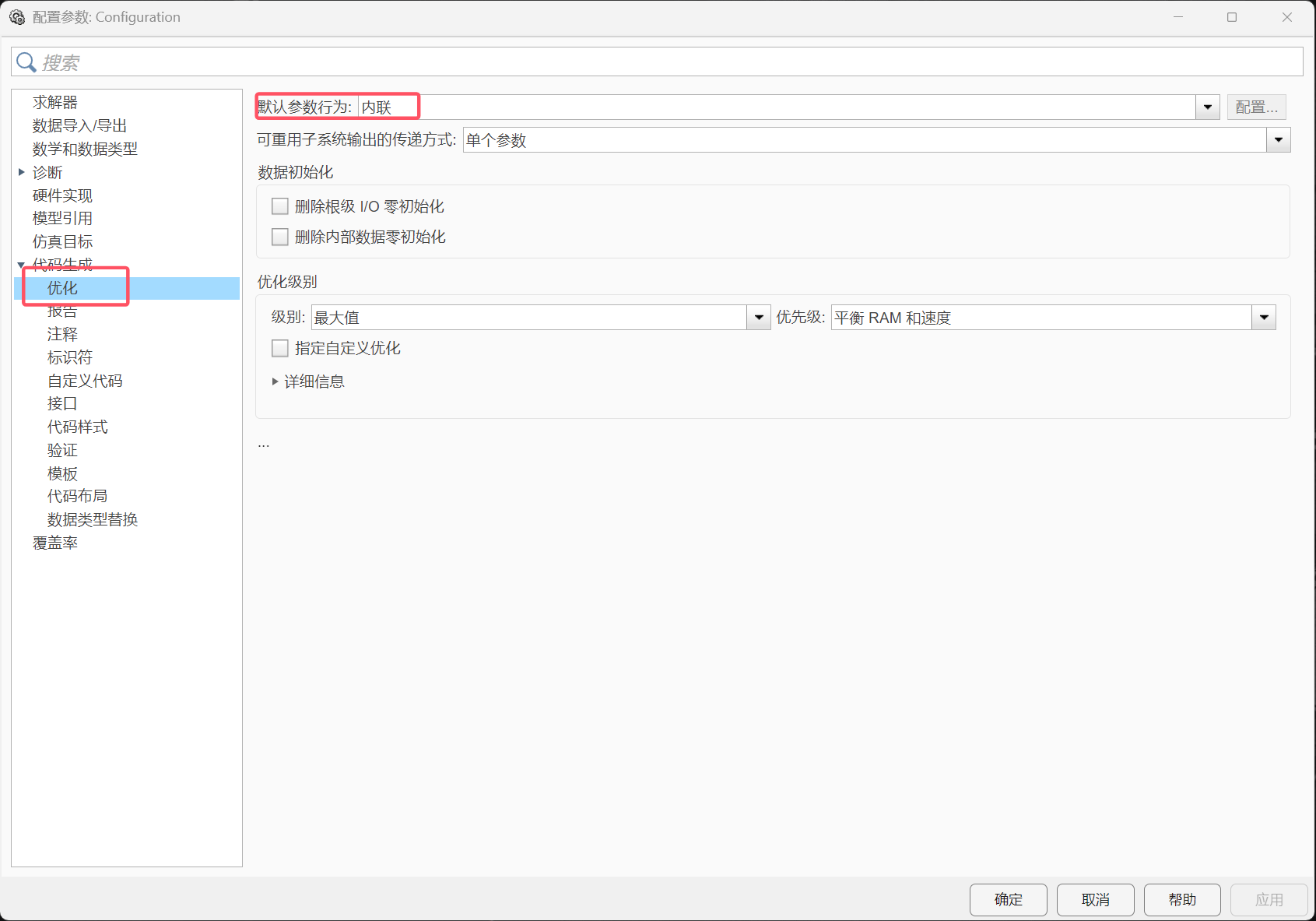Check the 指定自定义优化 checkbox
Viewport: 1316px width, 921px height.
pos(279,348)
